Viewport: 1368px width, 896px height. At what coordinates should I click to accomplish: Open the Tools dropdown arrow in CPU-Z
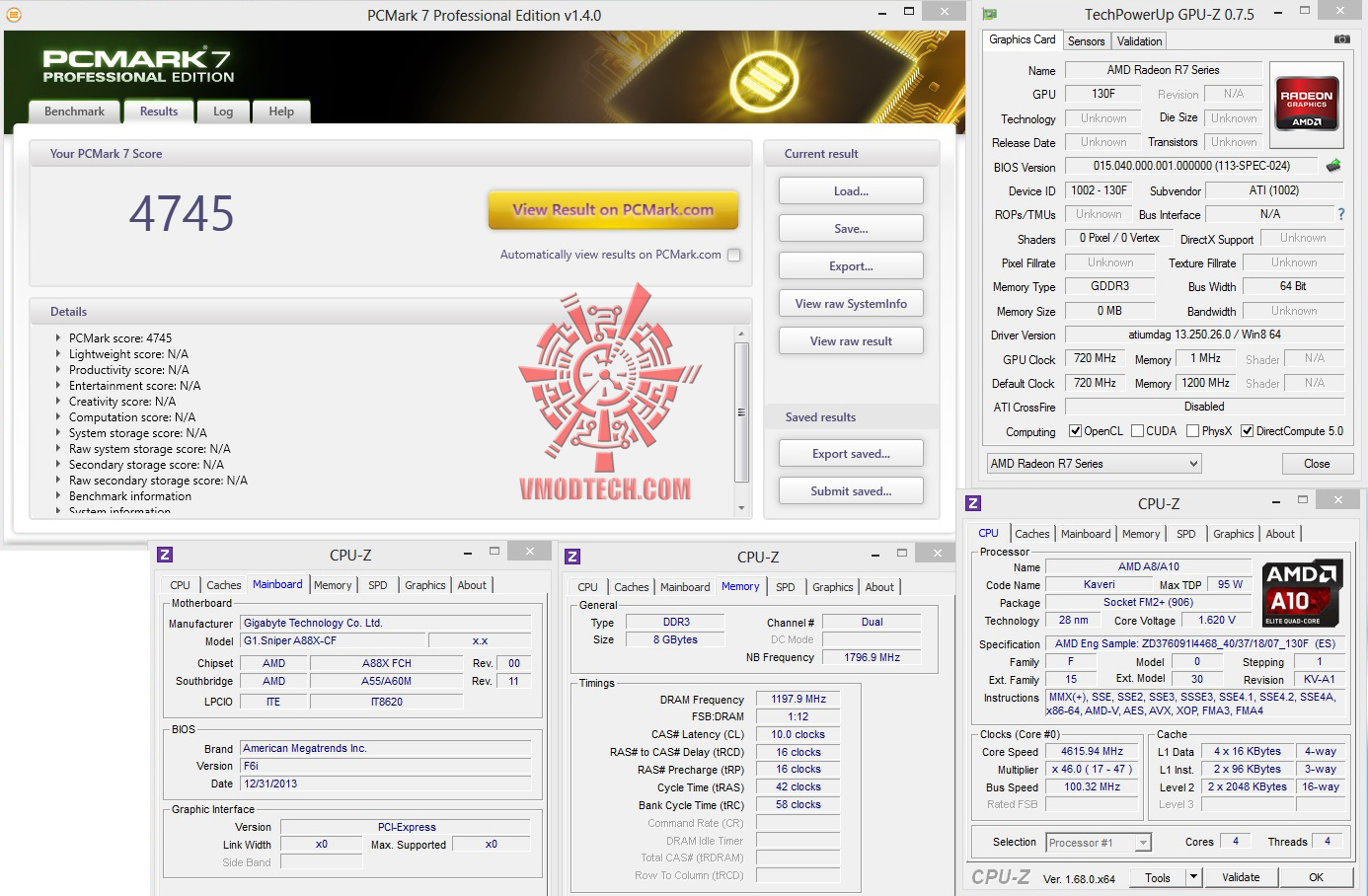click(1193, 876)
